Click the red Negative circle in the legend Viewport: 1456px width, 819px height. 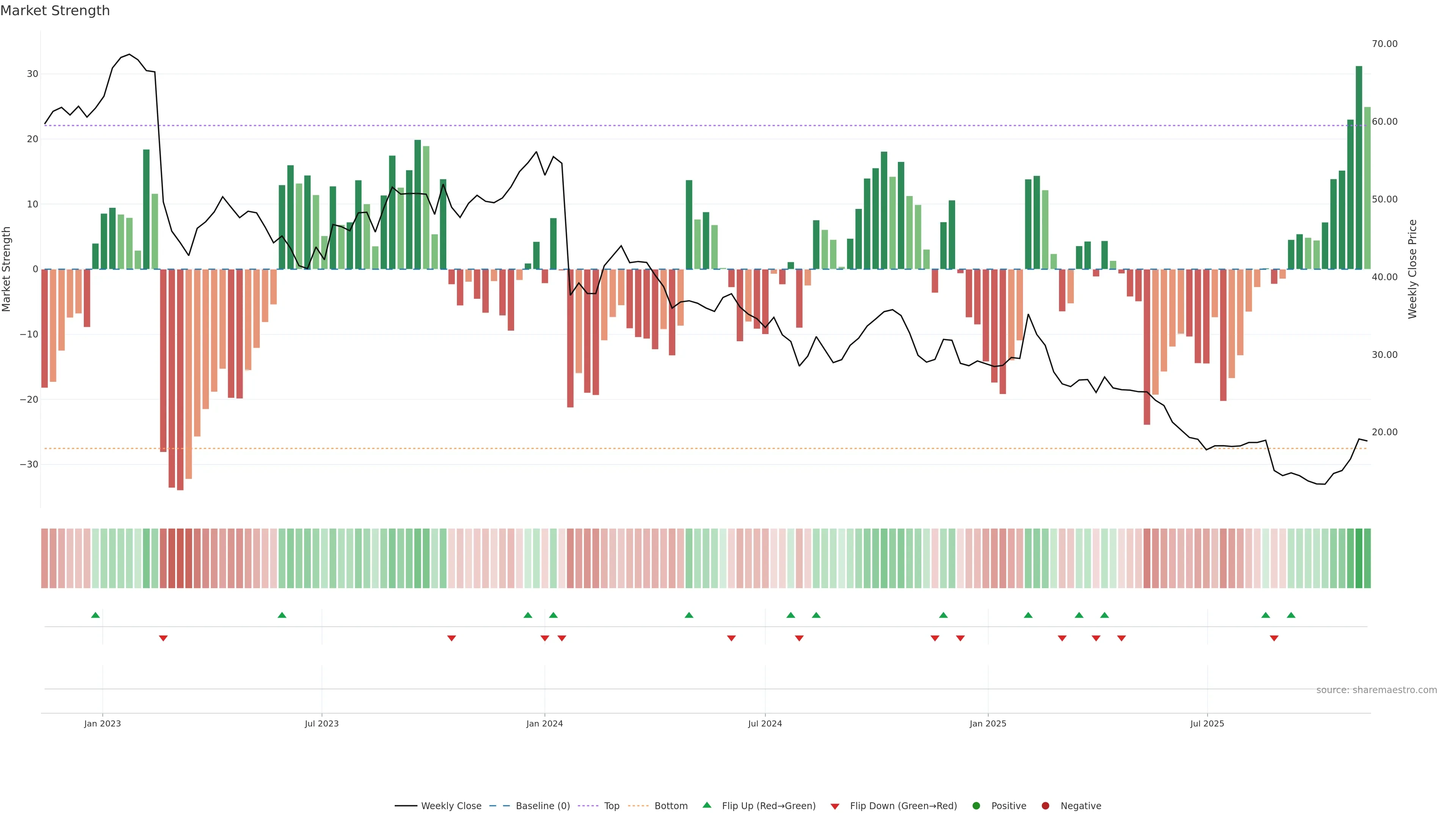tap(1045, 805)
